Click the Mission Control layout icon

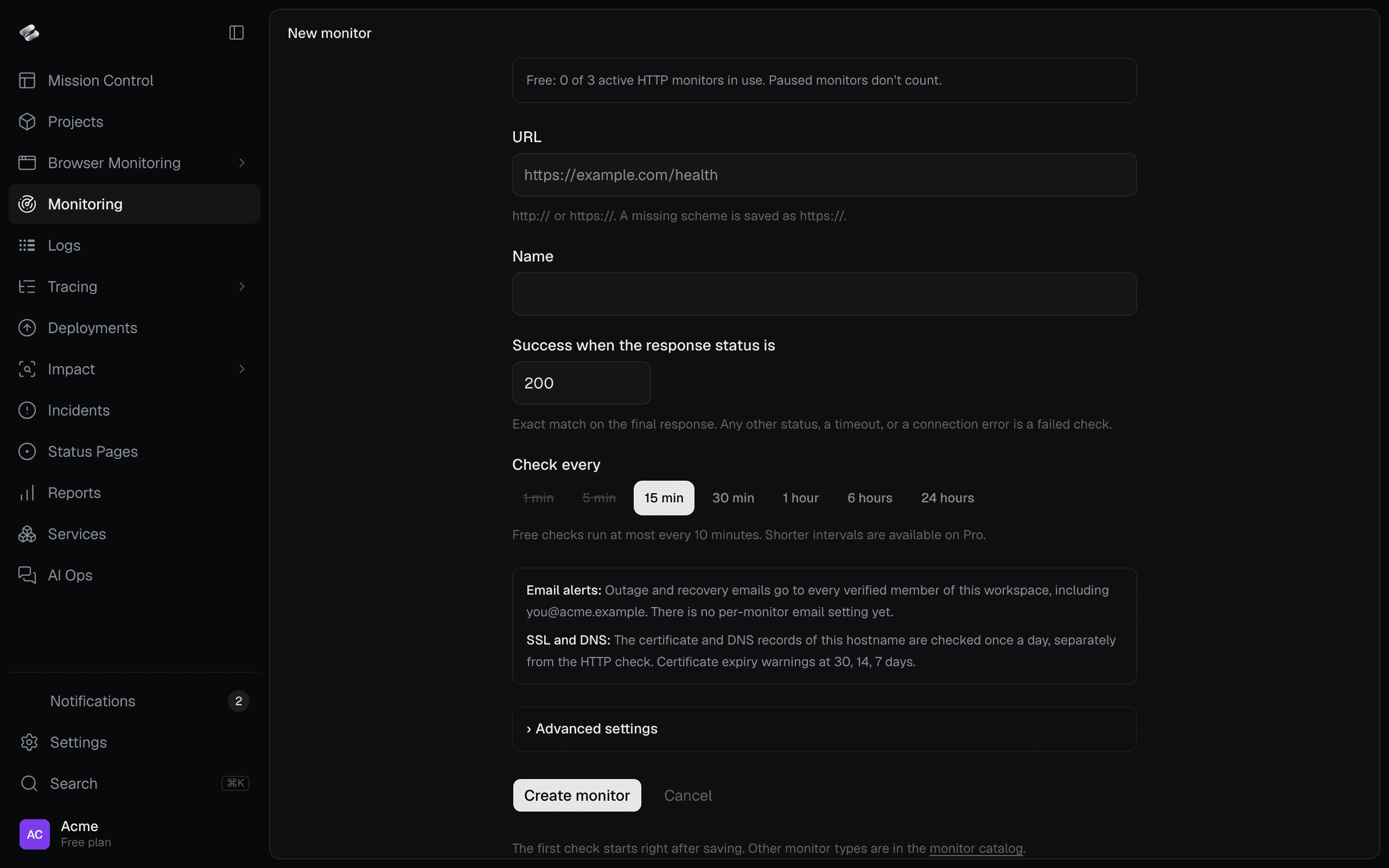27,80
